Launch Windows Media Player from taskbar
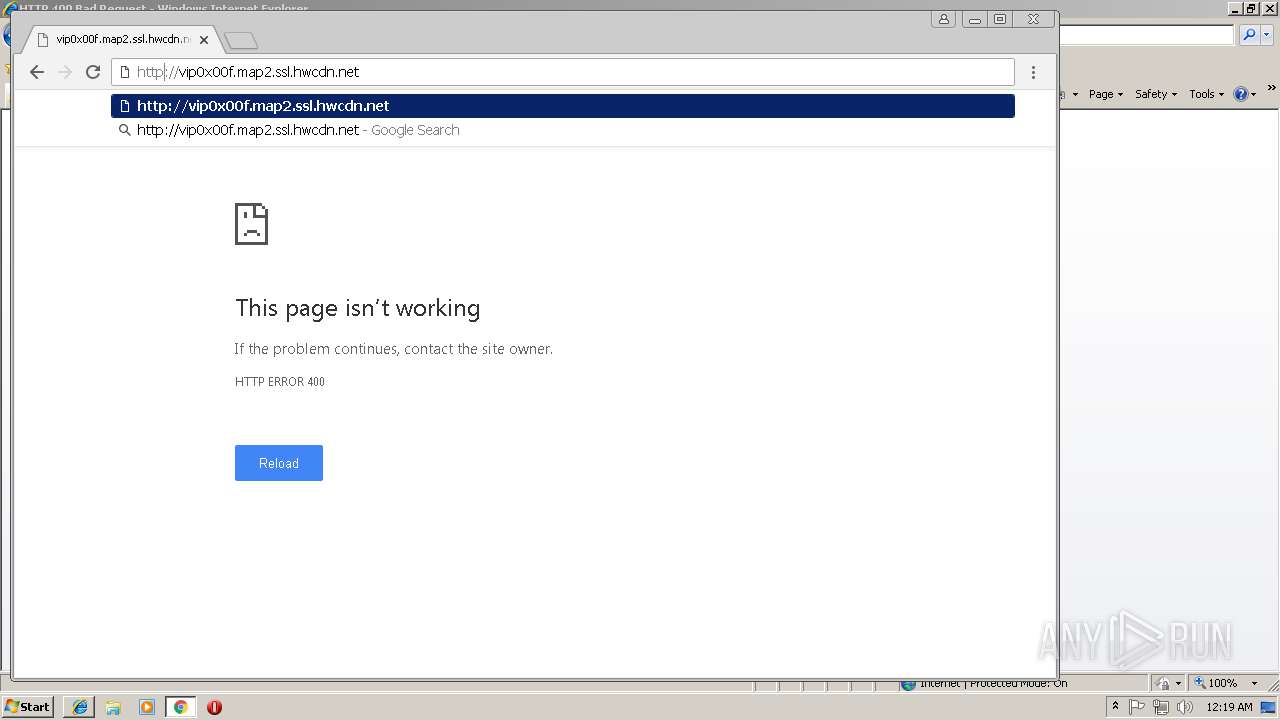 (x=147, y=707)
